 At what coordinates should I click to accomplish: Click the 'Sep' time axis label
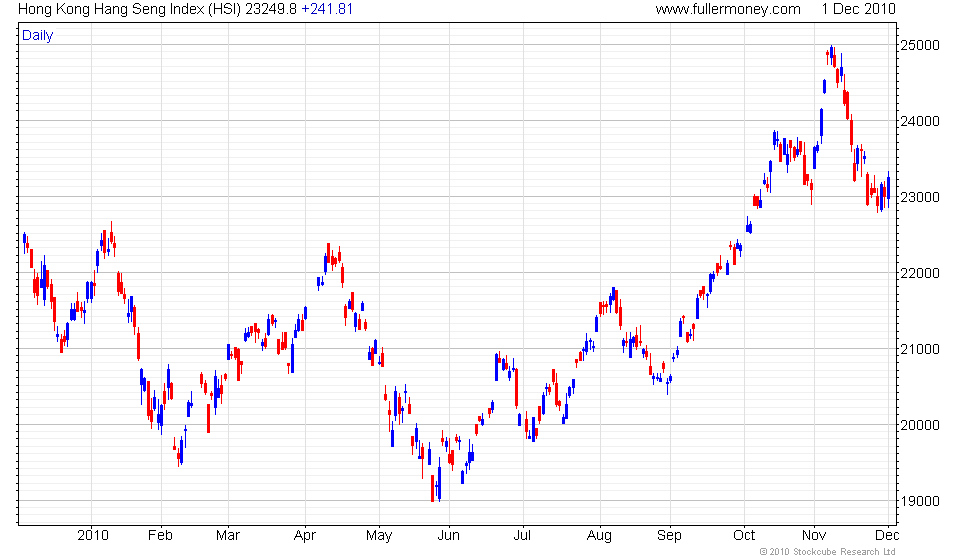(669, 536)
